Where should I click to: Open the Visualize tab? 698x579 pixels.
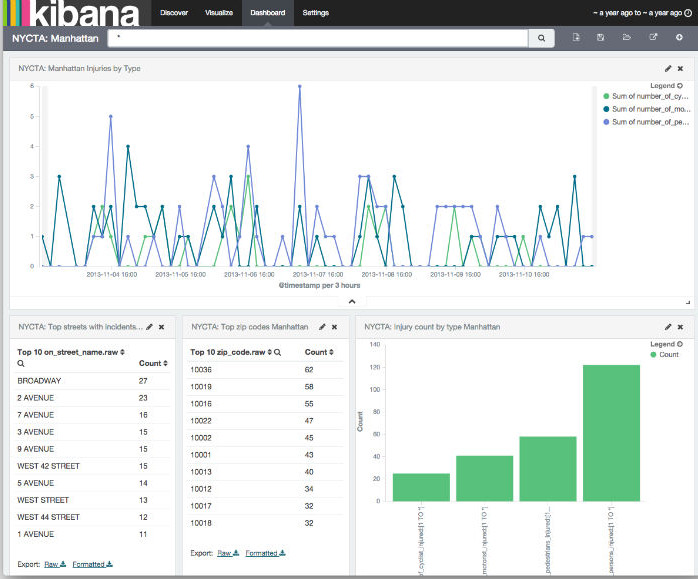(218, 13)
